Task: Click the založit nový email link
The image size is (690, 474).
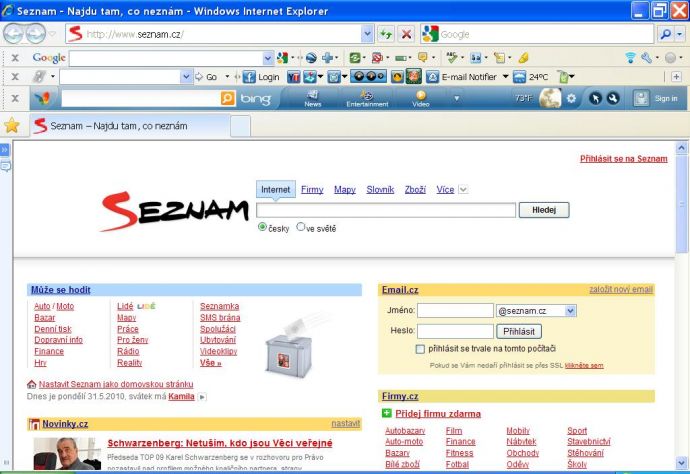Action: click(621, 289)
